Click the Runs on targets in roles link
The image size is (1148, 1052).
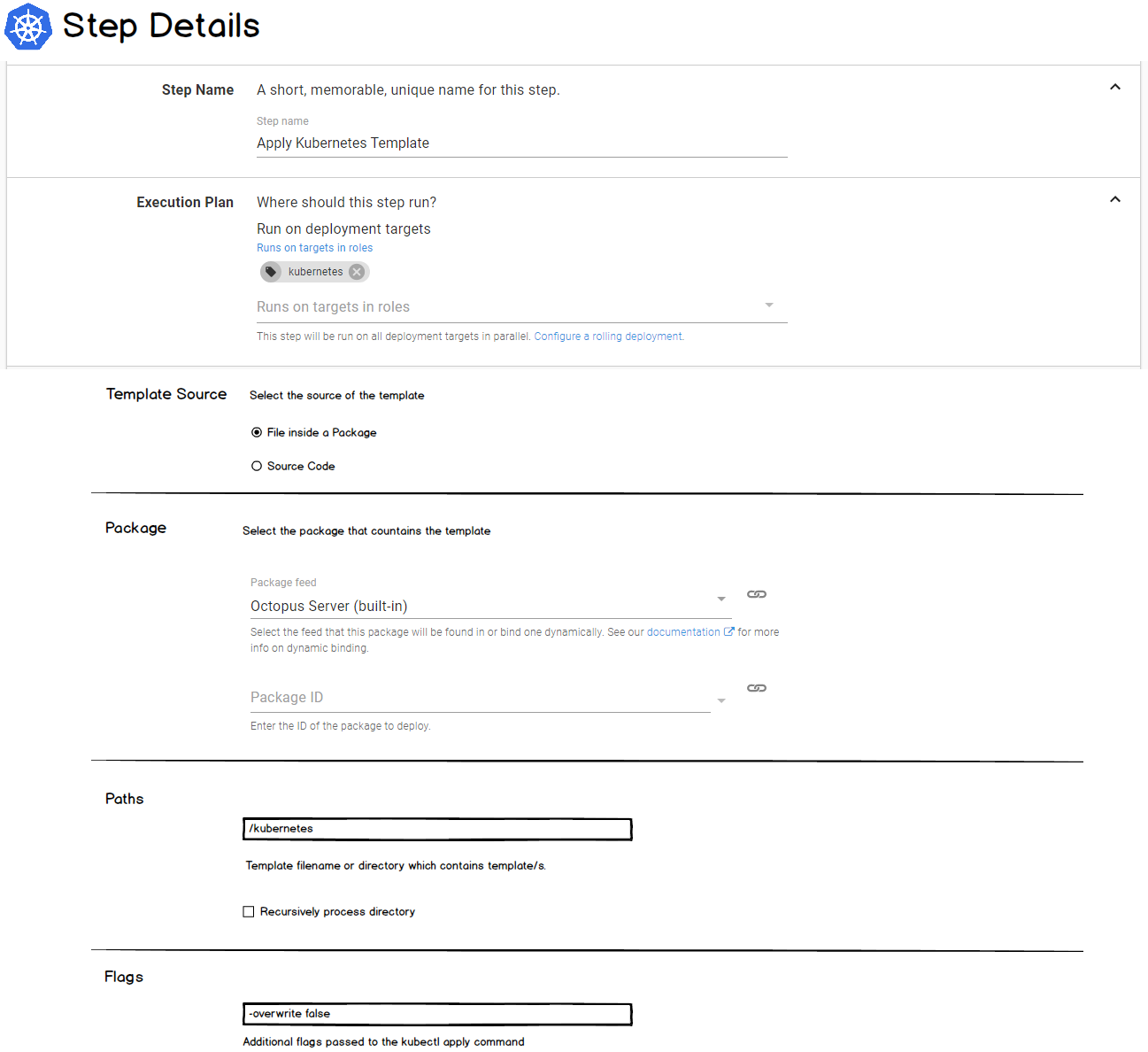click(314, 247)
